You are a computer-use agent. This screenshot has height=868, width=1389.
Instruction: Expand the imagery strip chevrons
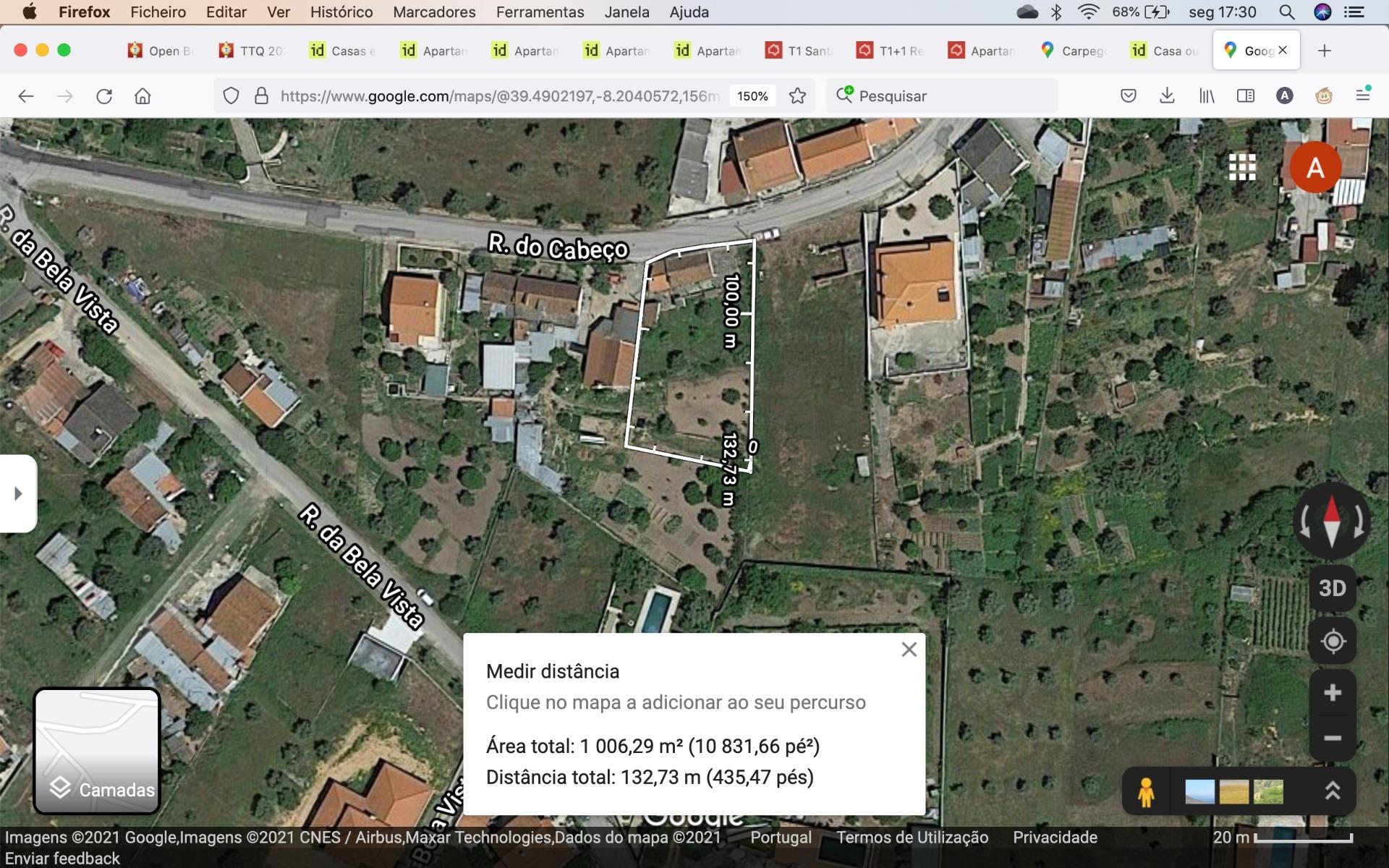pyautogui.click(x=1333, y=791)
